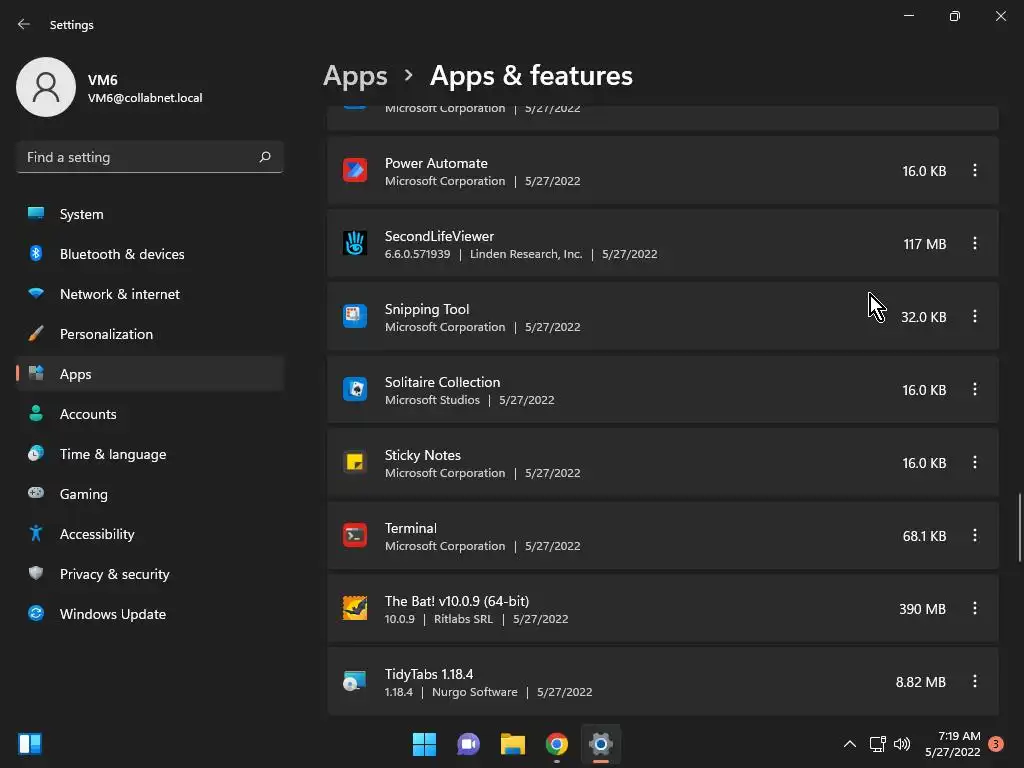Click the back arrow button
Screen dimensions: 1024x768
click(x=24, y=24)
